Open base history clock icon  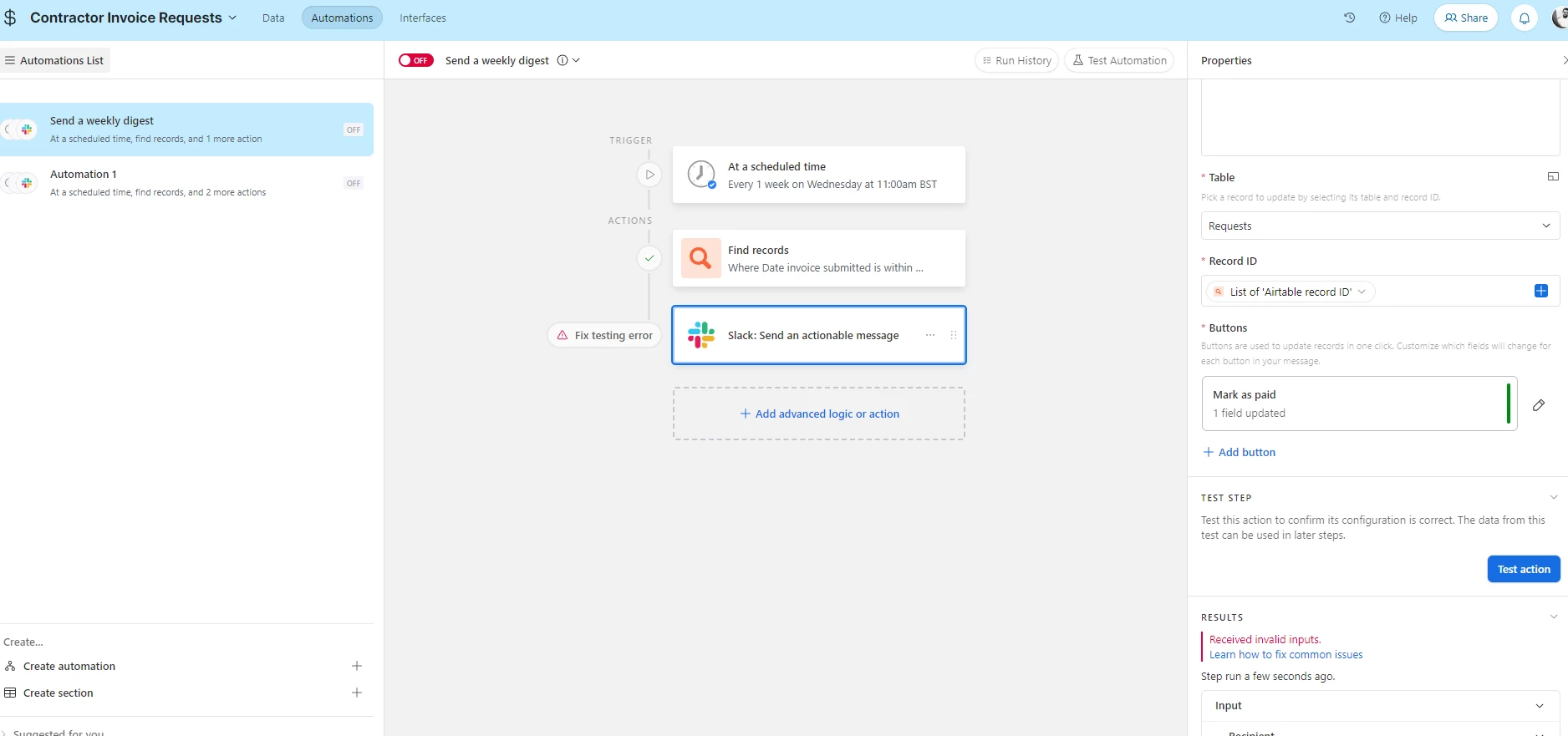click(1349, 18)
